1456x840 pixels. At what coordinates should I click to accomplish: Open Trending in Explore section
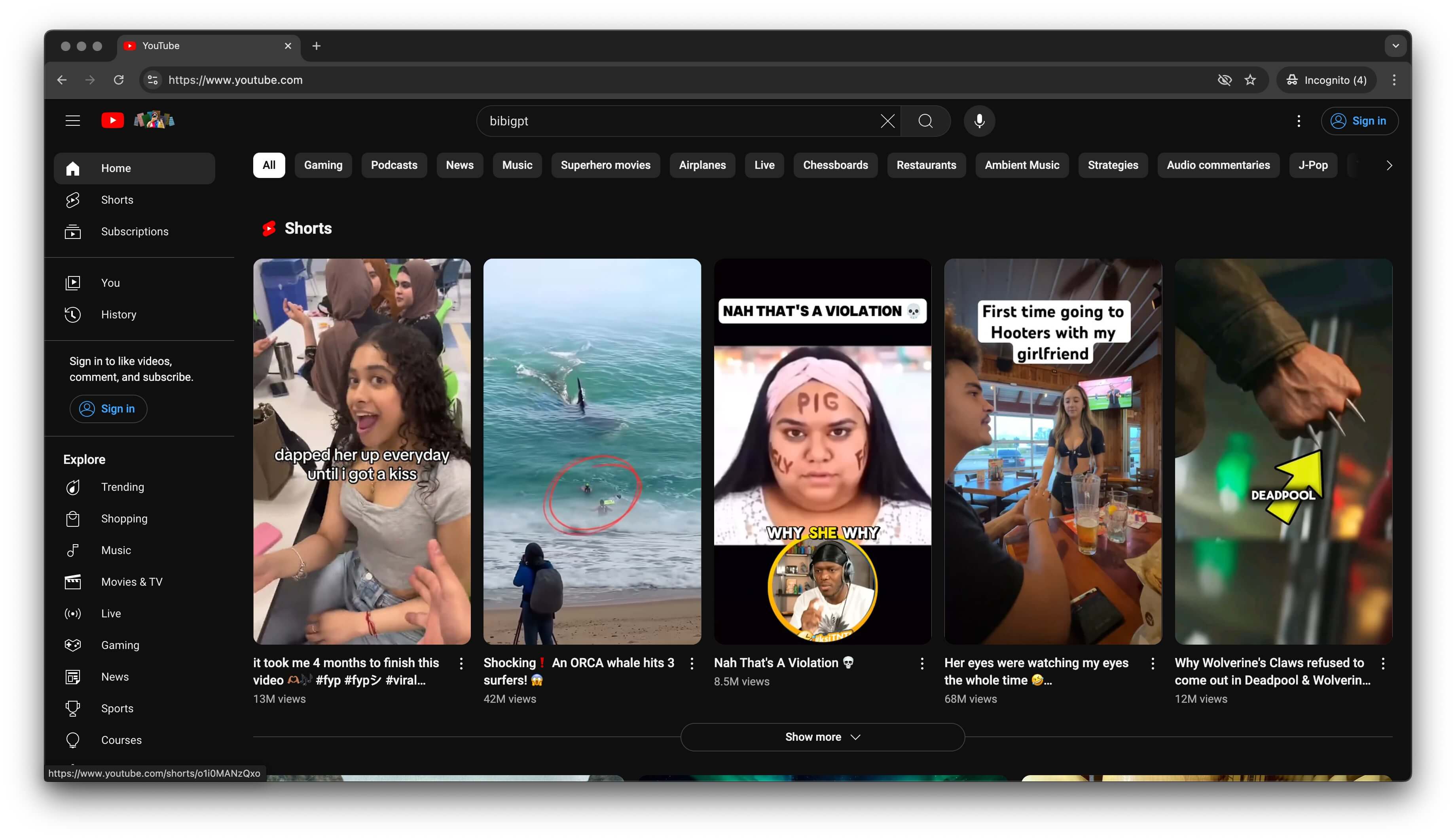pyautogui.click(x=122, y=487)
